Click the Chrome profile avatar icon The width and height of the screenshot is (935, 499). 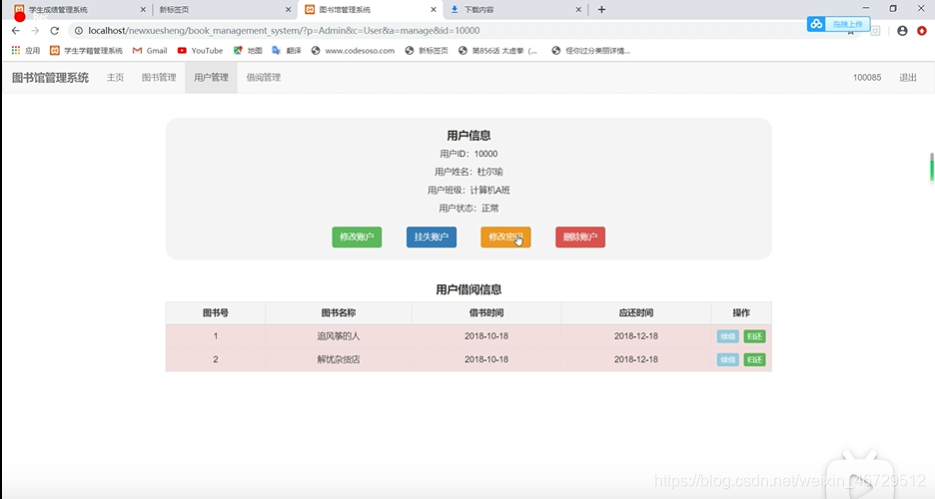coord(902,30)
